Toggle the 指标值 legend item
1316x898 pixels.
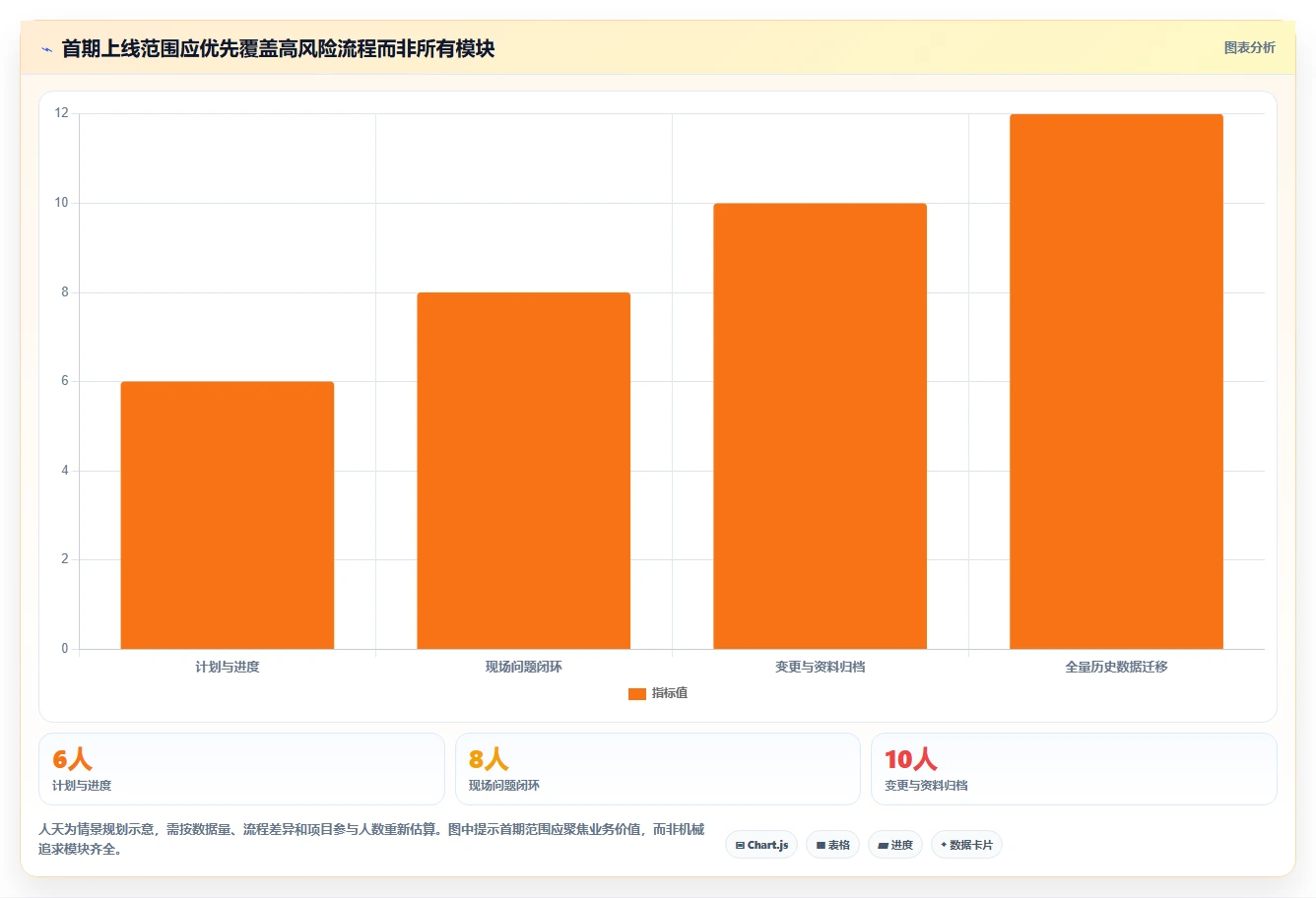pos(658,693)
